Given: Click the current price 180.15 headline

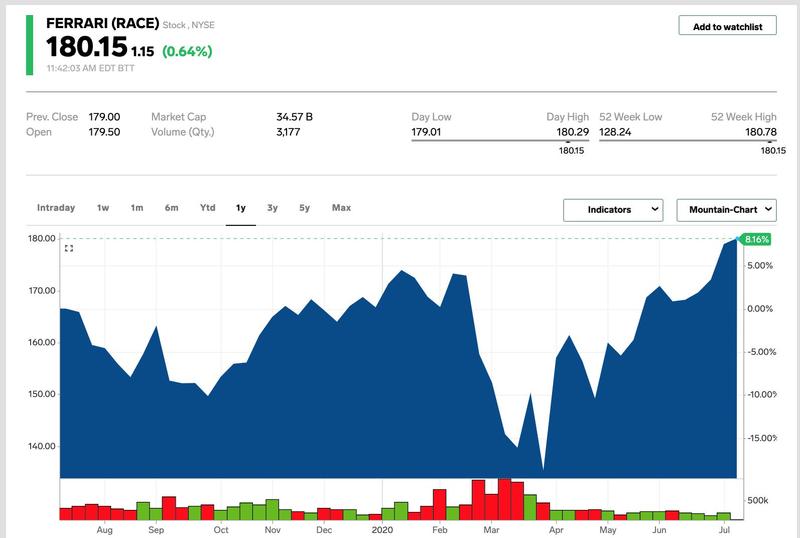Looking at the screenshot, I should [x=86, y=47].
